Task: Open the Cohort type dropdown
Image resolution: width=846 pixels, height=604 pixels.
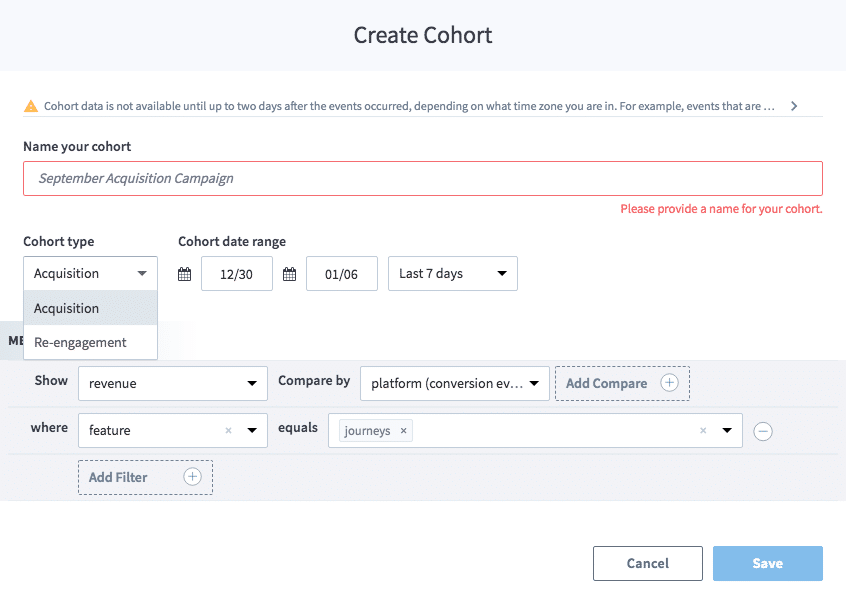Action: click(90, 273)
